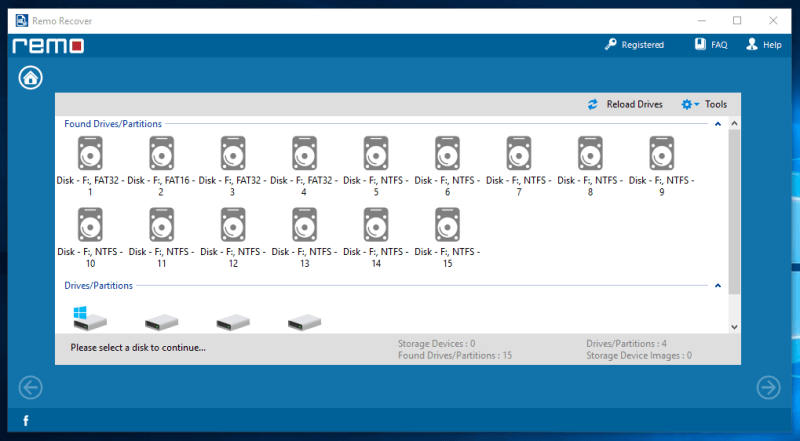
Task: Select the third drive under Drives/Partitions
Action: tap(233, 323)
